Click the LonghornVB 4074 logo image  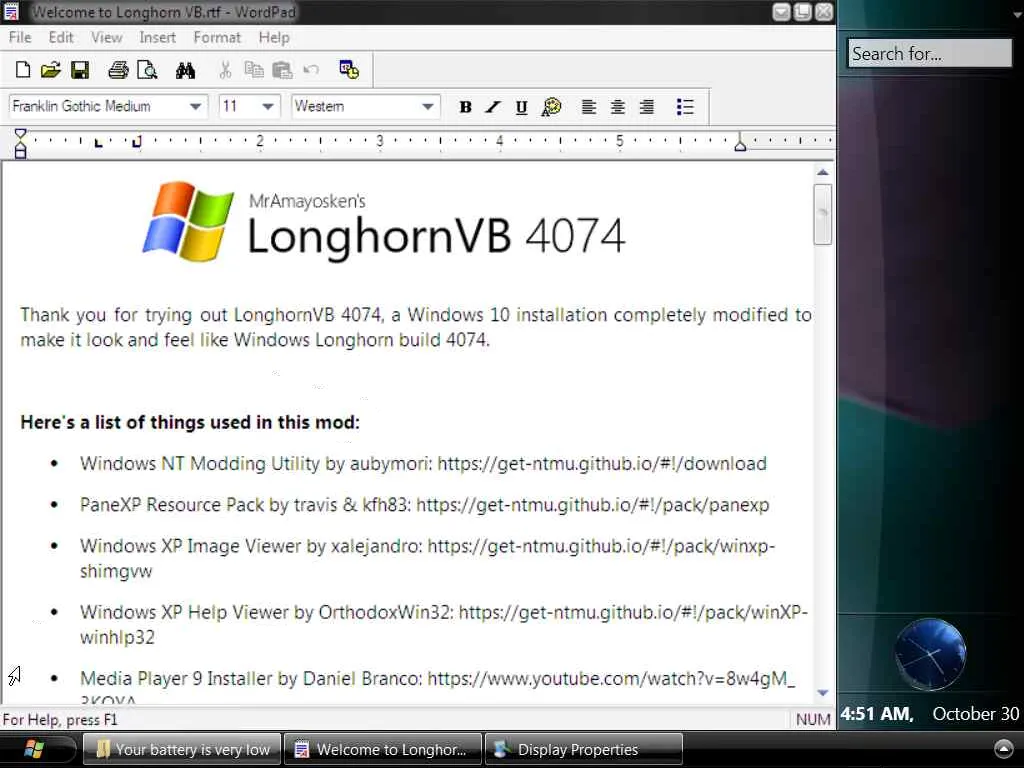click(384, 222)
